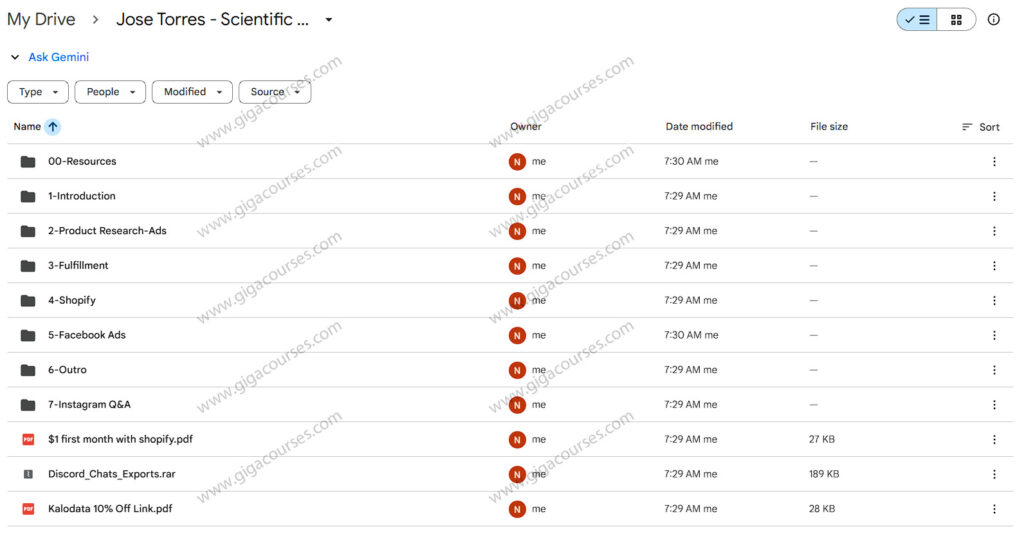Click owner avatar in 00-Resources row
The image size is (1024, 545).
[517, 161]
